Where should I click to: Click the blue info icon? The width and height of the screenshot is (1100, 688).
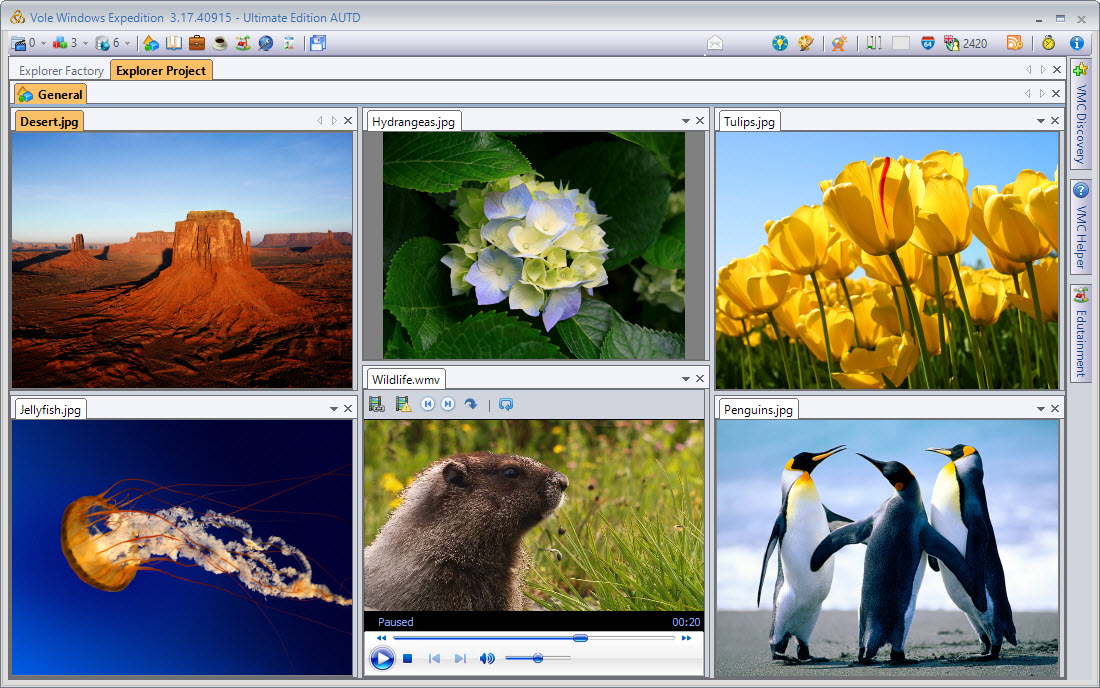[1077, 43]
